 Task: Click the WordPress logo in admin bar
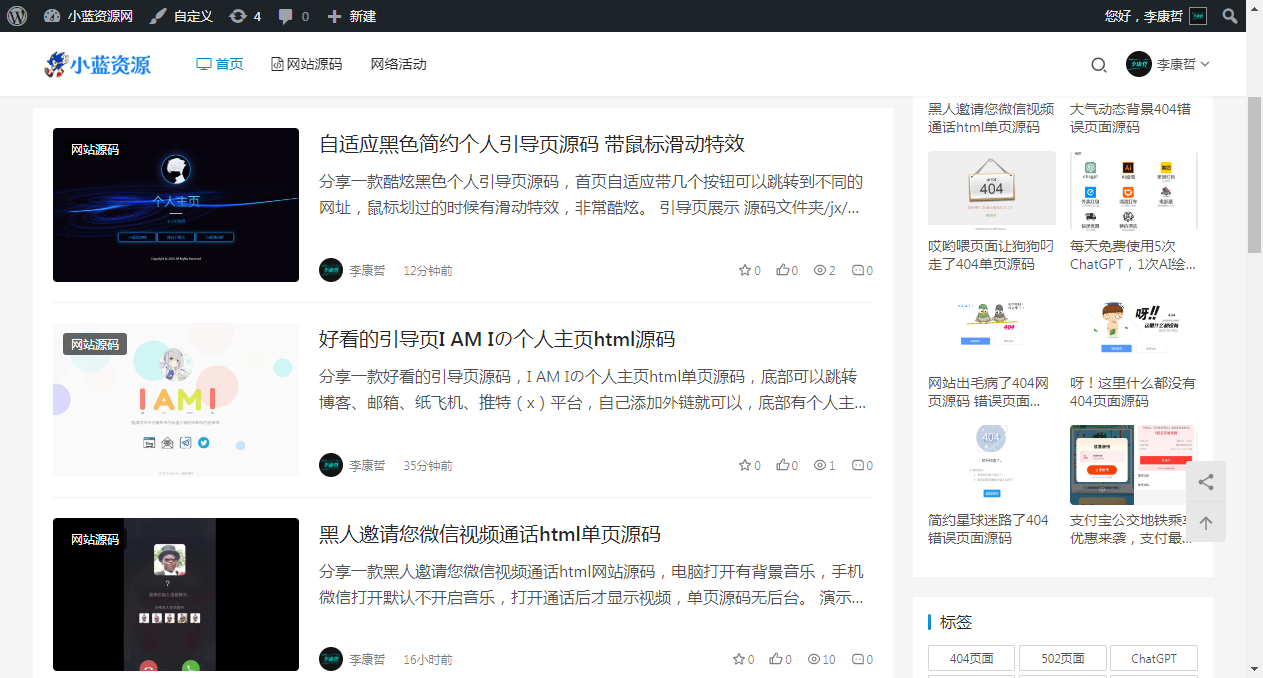(17, 16)
